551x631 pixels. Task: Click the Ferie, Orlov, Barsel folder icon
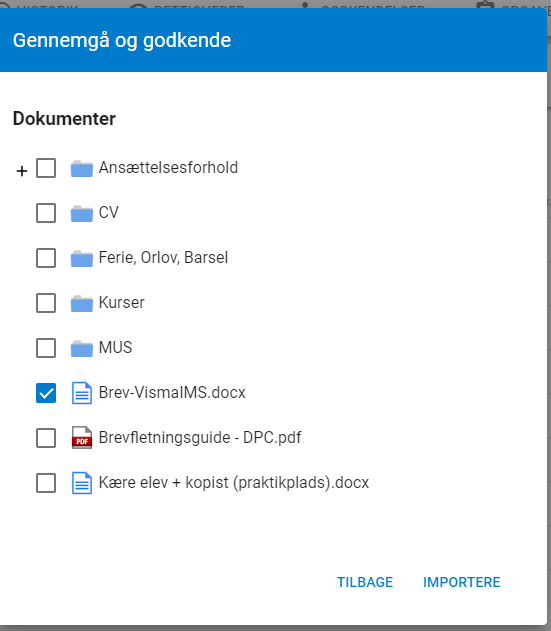[82, 258]
